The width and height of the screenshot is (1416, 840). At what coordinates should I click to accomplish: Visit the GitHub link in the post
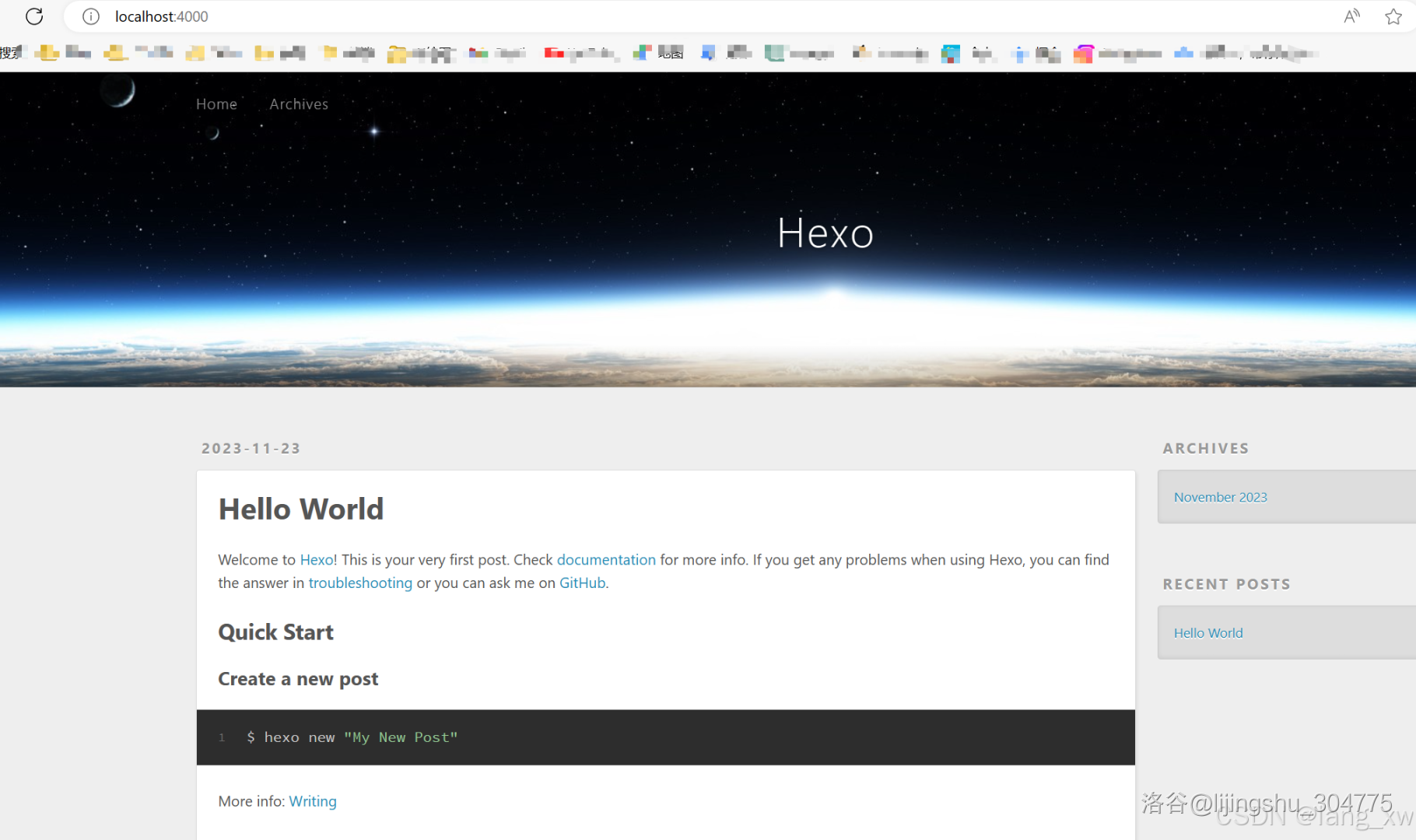pyautogui.click(x=582, y=583)
